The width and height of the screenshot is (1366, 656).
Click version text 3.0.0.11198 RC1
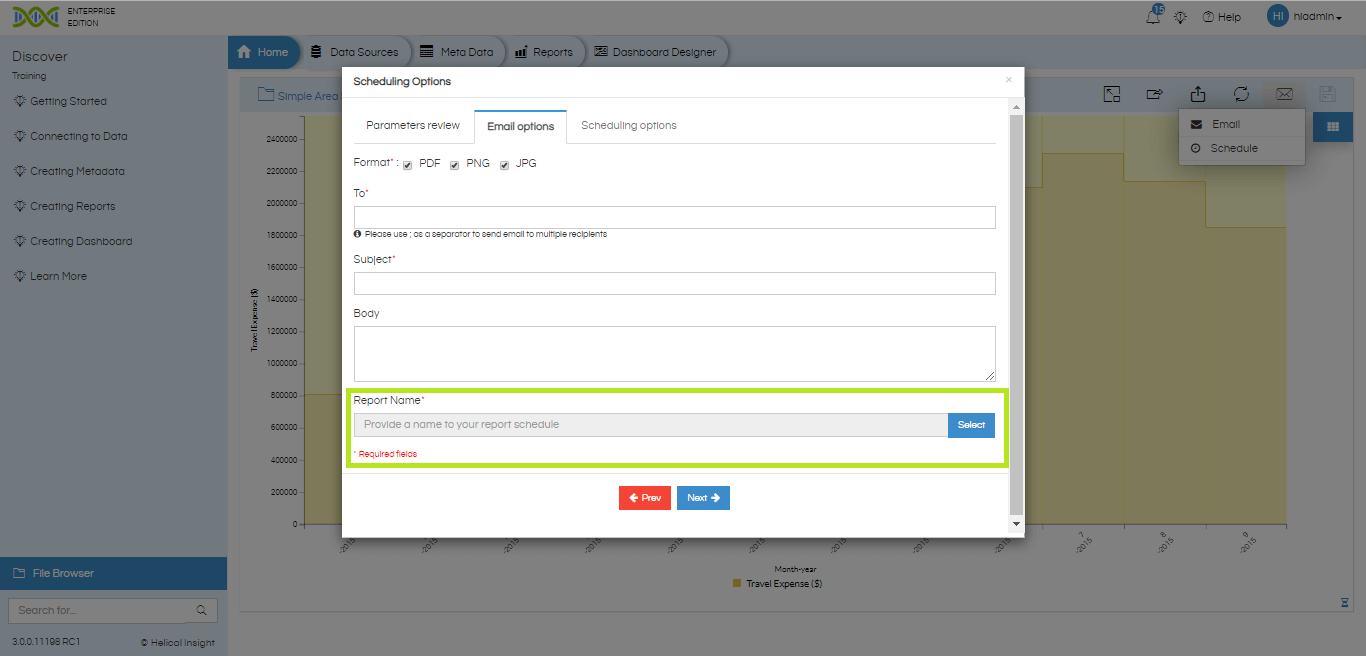click(x=46, y=641)
